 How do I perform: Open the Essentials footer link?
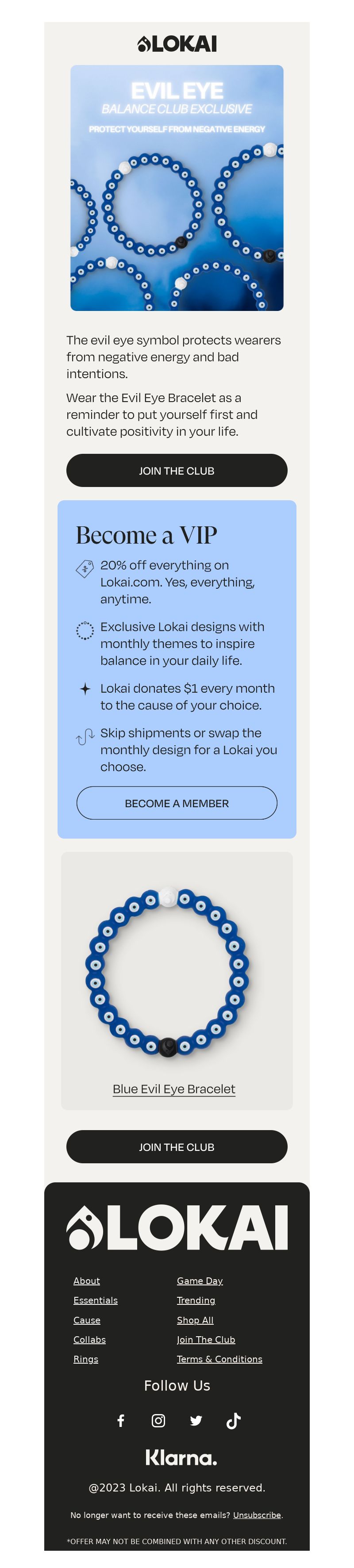coord(96,1300)
